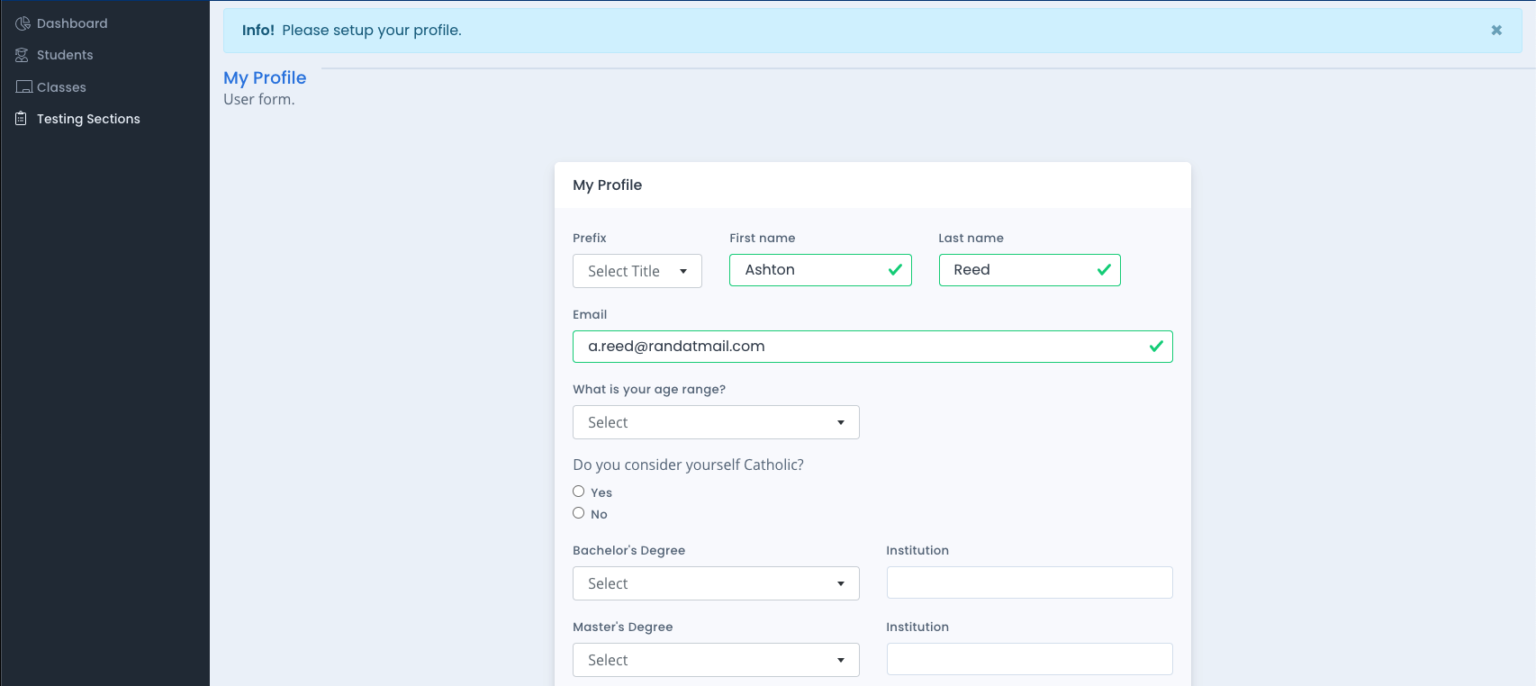Navigate to Students in the side menu

click(x=64, y=54)
